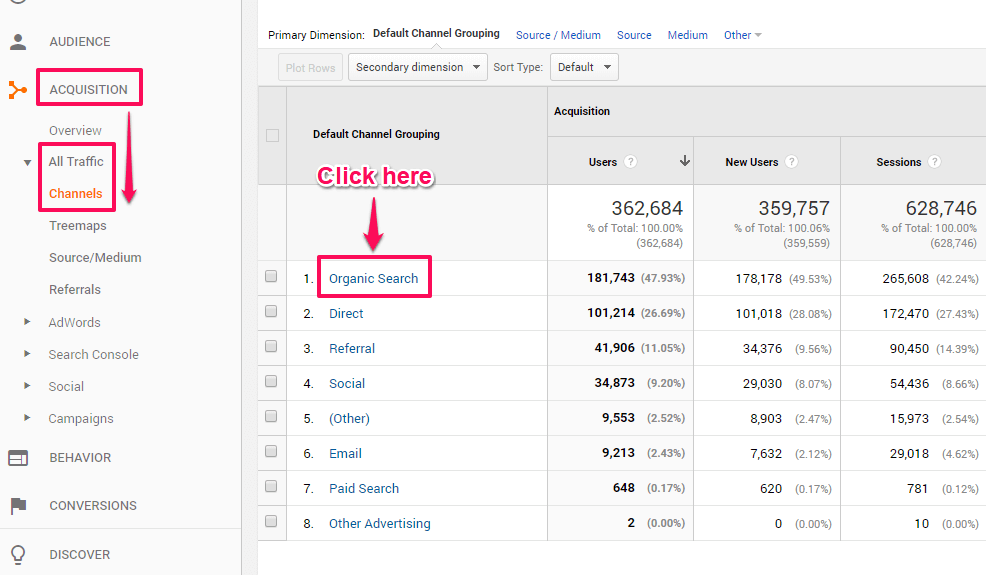Switch to Source primary dimension
The height and width of the screenshot is (575, 986).
click(634, 35)
